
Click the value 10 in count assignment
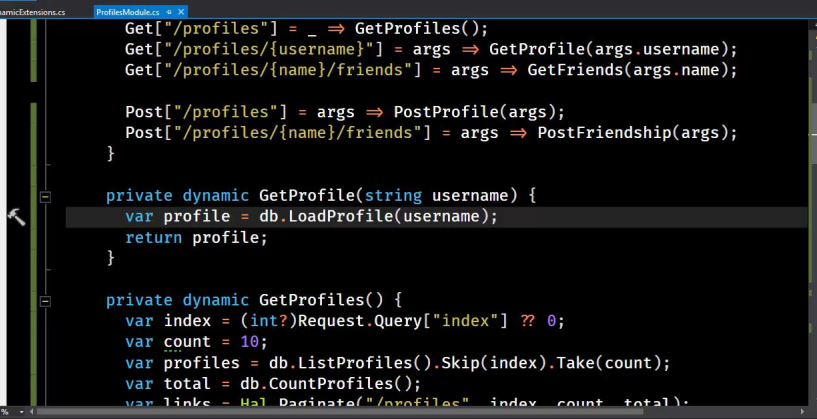click(250, 342)
